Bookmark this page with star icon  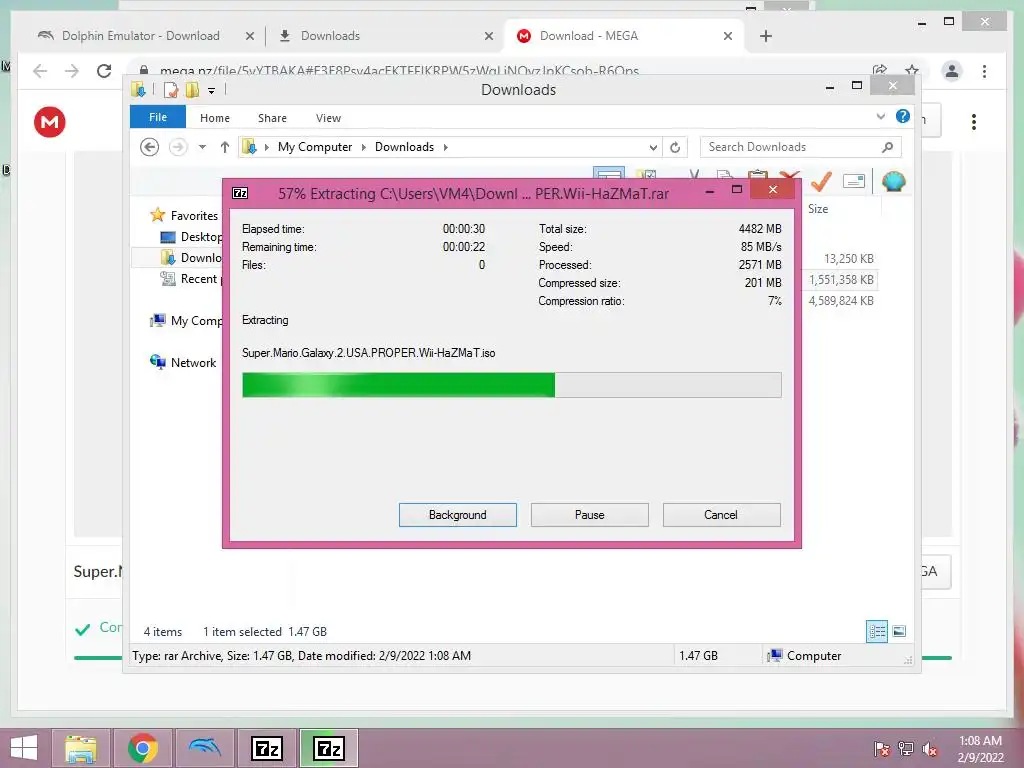click(912, 70)
